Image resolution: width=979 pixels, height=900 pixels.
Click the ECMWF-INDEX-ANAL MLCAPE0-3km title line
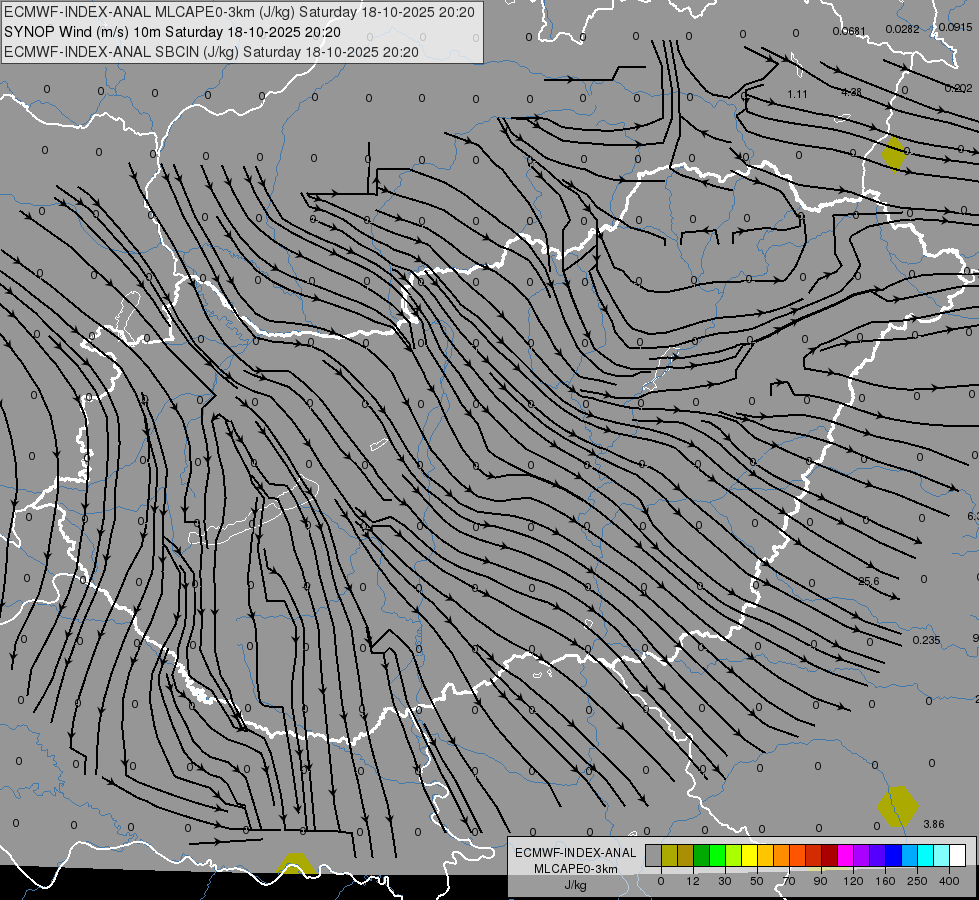239,12
